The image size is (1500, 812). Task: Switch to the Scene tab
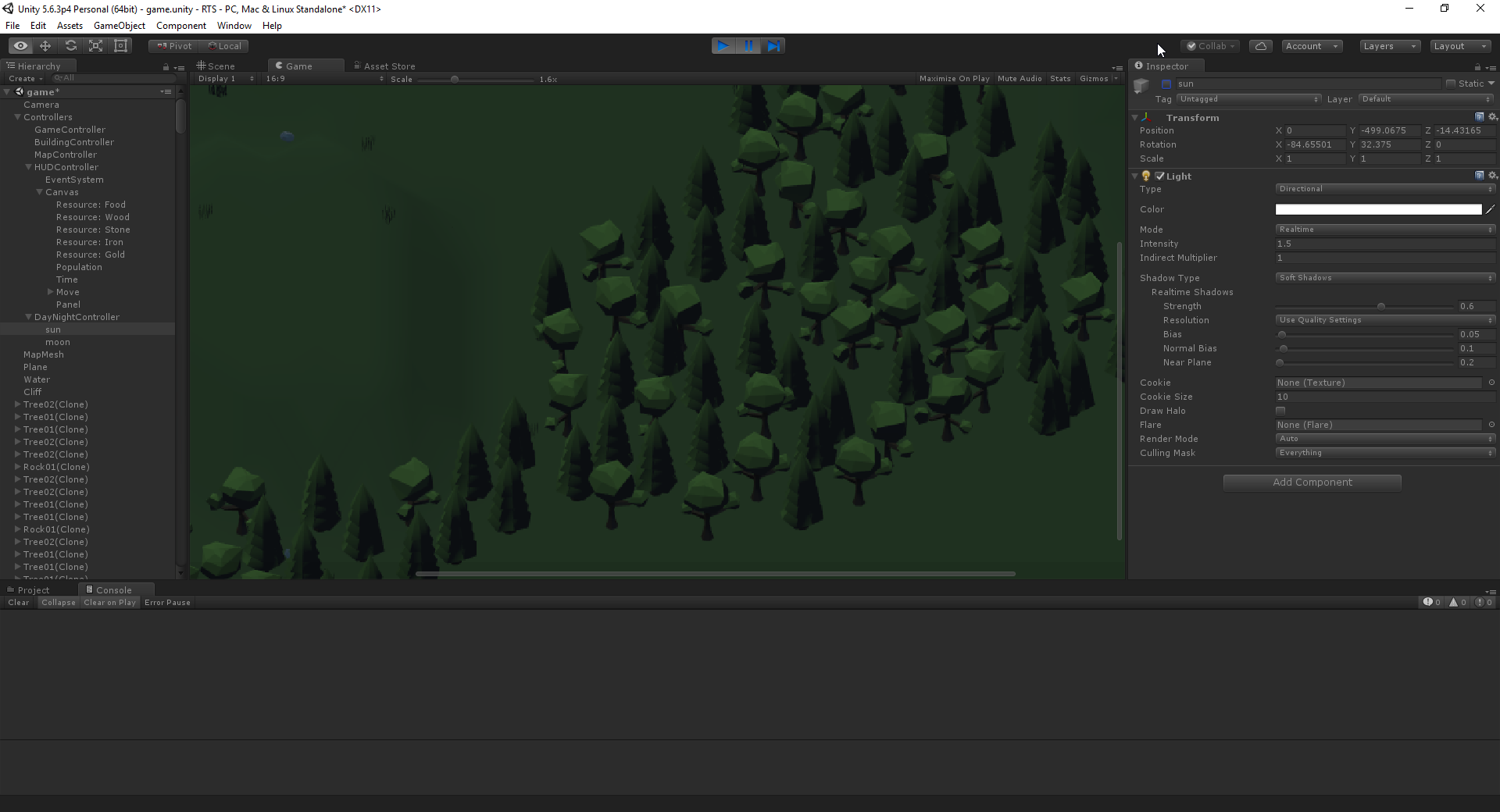[x=216, y=66]
